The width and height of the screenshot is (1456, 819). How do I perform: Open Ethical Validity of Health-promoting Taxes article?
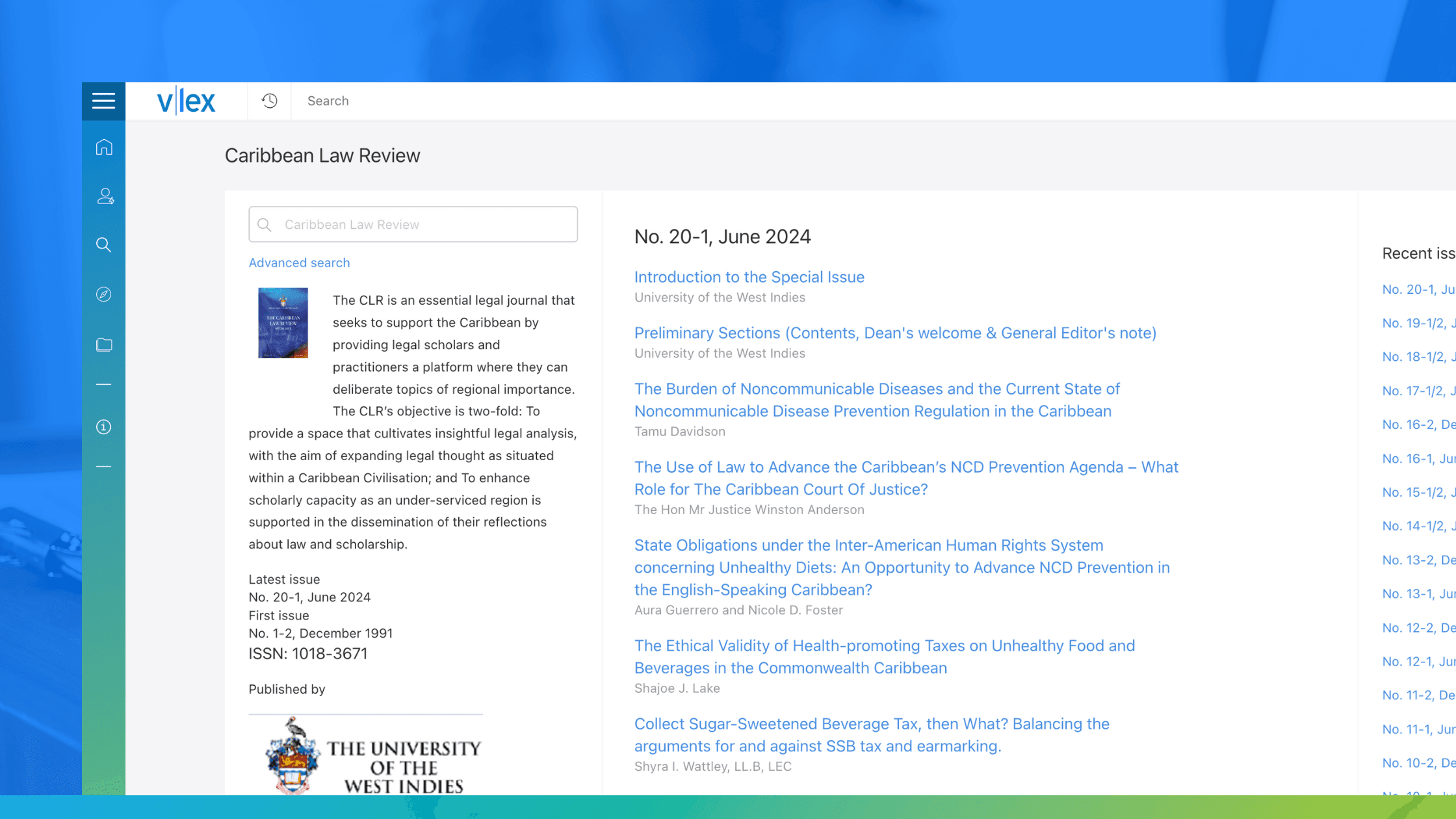coord(884,656)
